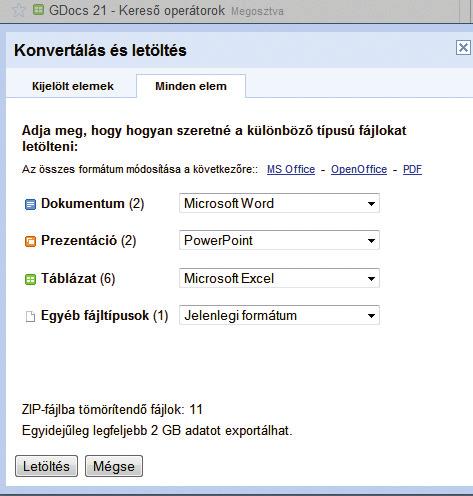
Task: Click the Prezentáció (2) label
Action: tap(88, 240)
